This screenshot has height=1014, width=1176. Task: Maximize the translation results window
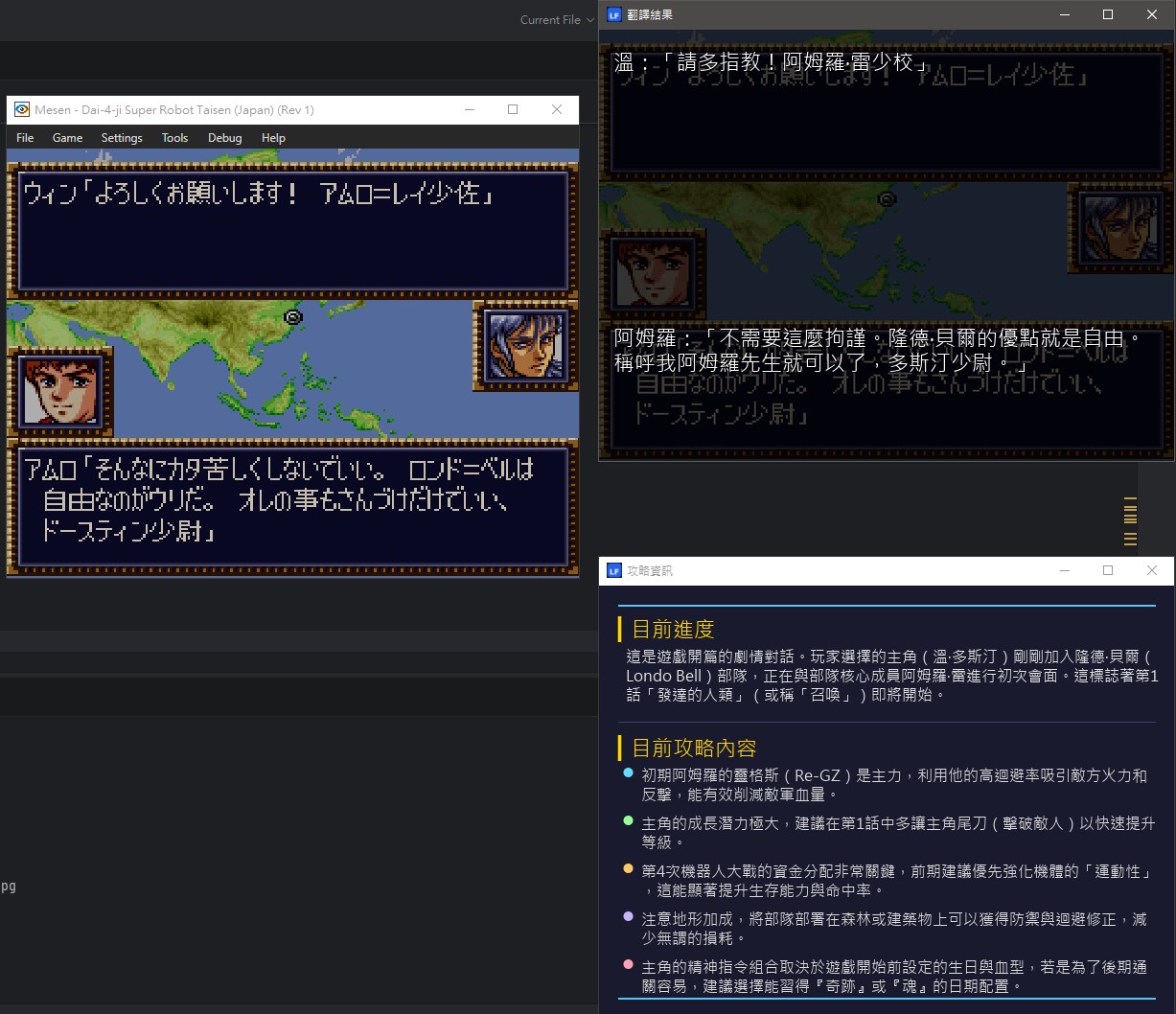coord(1108,14)
